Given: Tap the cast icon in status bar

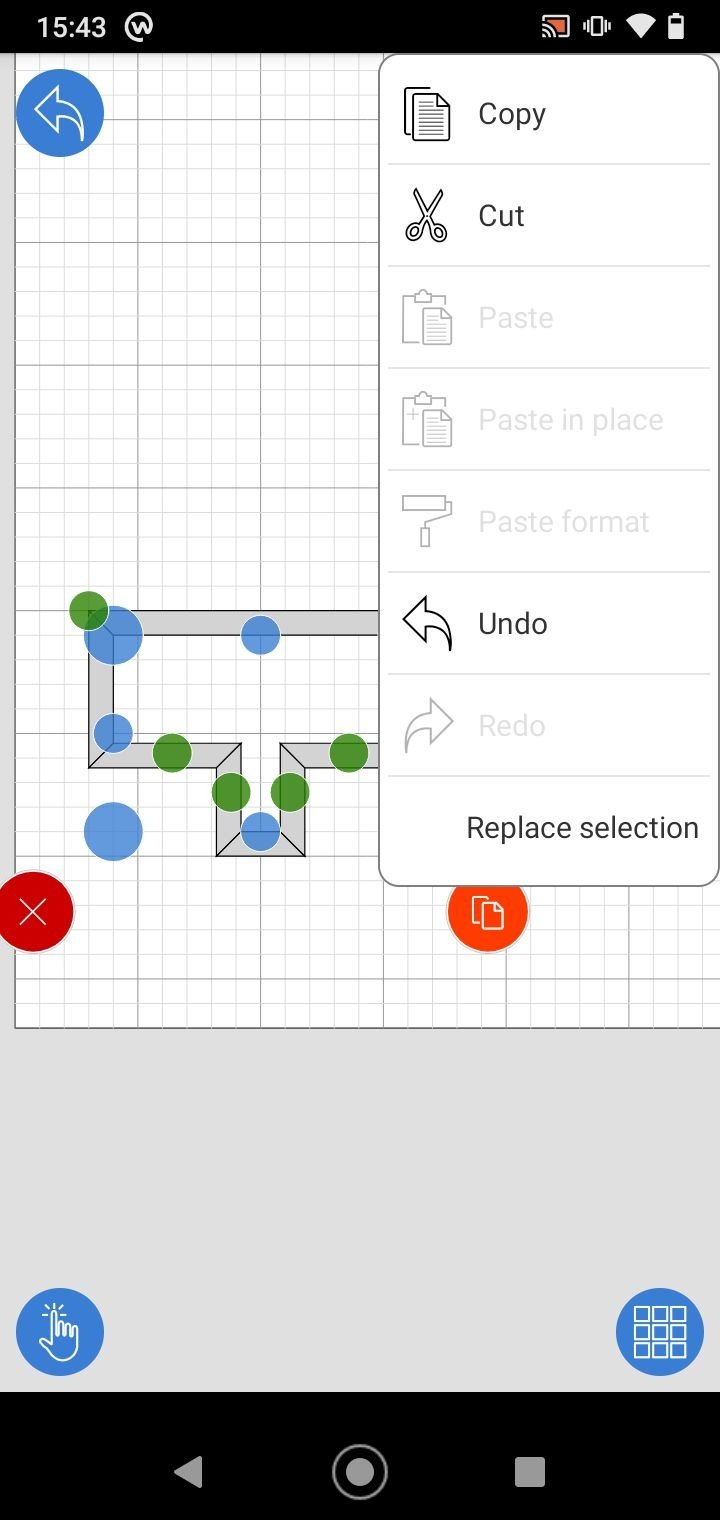Looking at the screenshot, I should (x=555, y=27).
